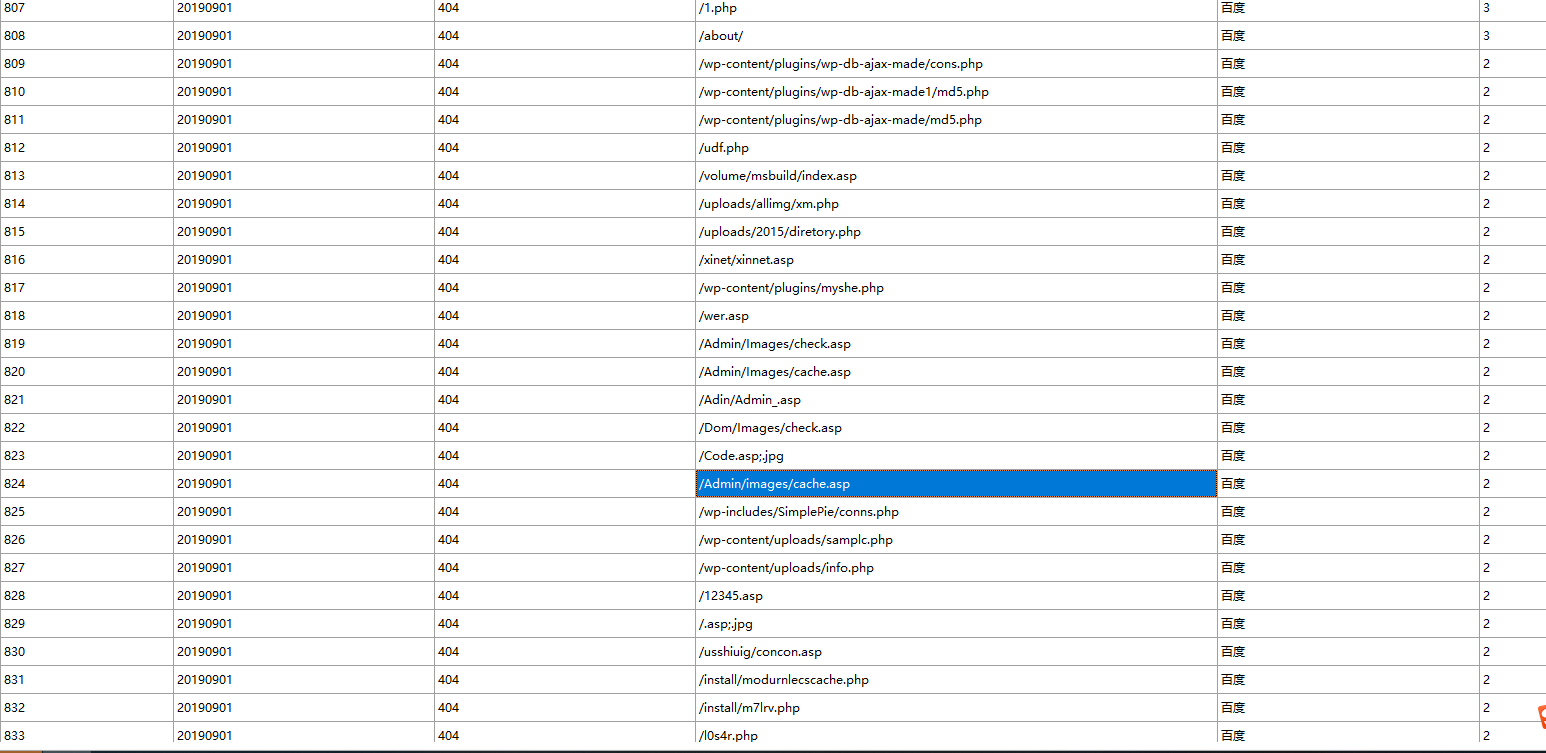1546x753 pixels.
Task: Select the count 2 in row 811
Action: coord(1513,120)
